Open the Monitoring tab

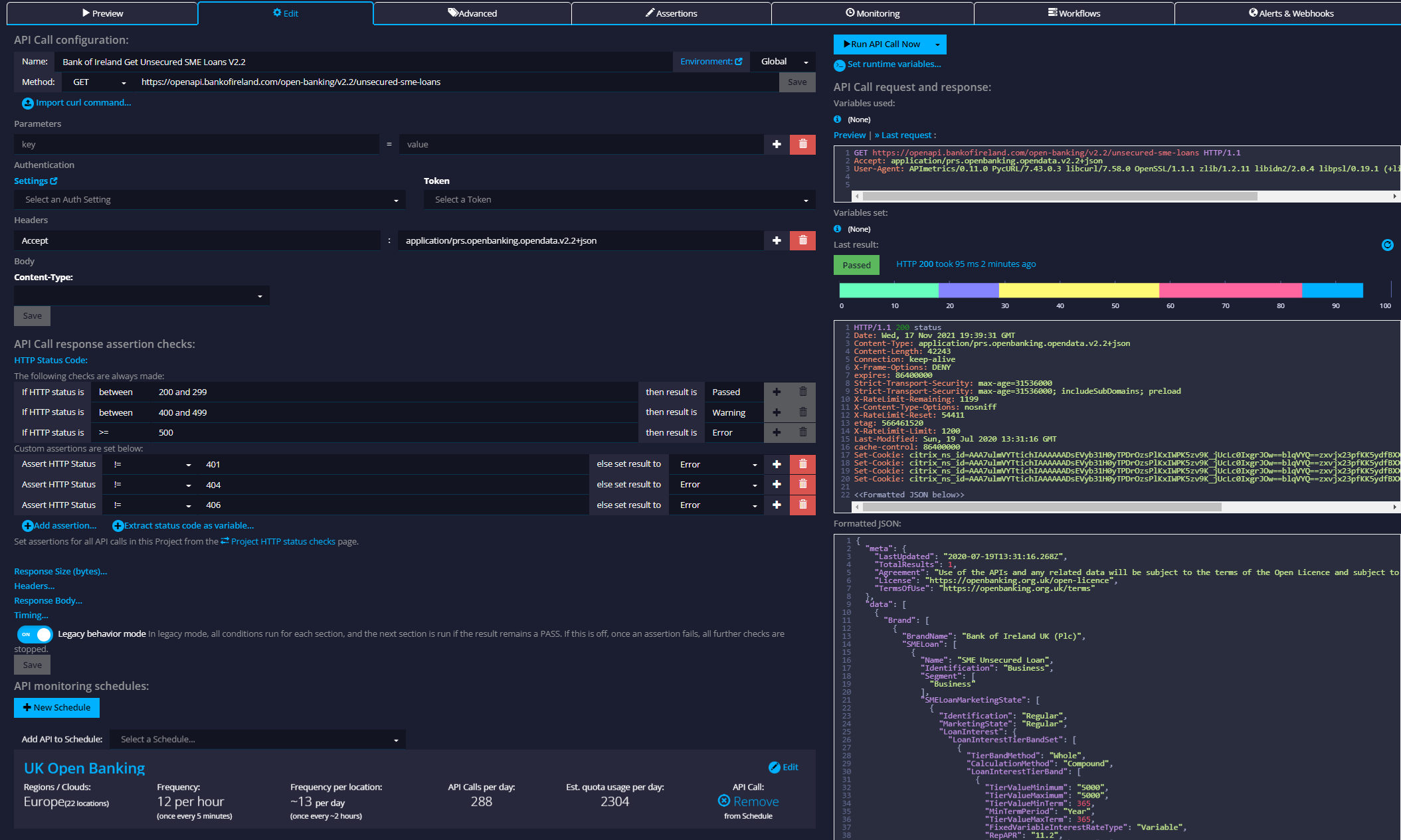(x=872, y=13)
